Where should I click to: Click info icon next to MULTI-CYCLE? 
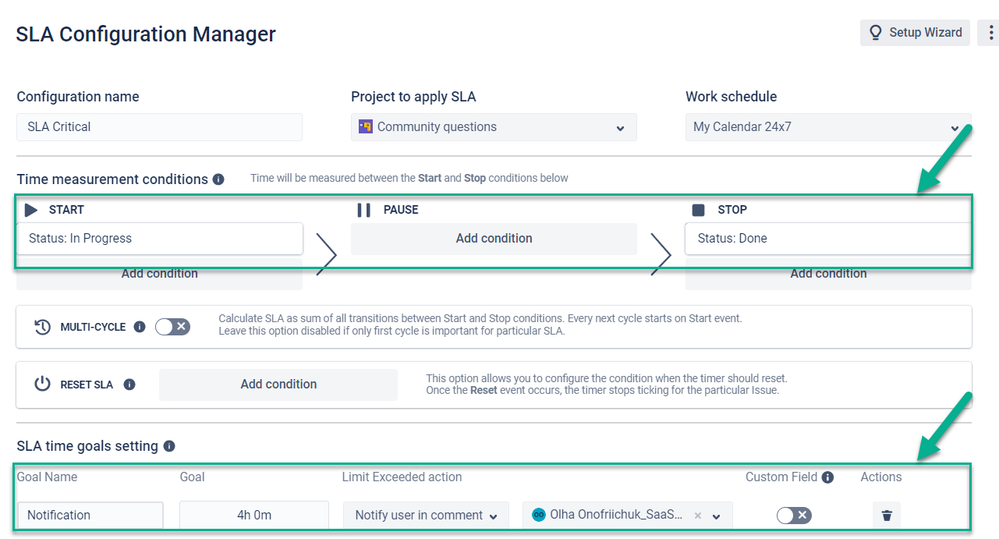[x=140, y=327]
